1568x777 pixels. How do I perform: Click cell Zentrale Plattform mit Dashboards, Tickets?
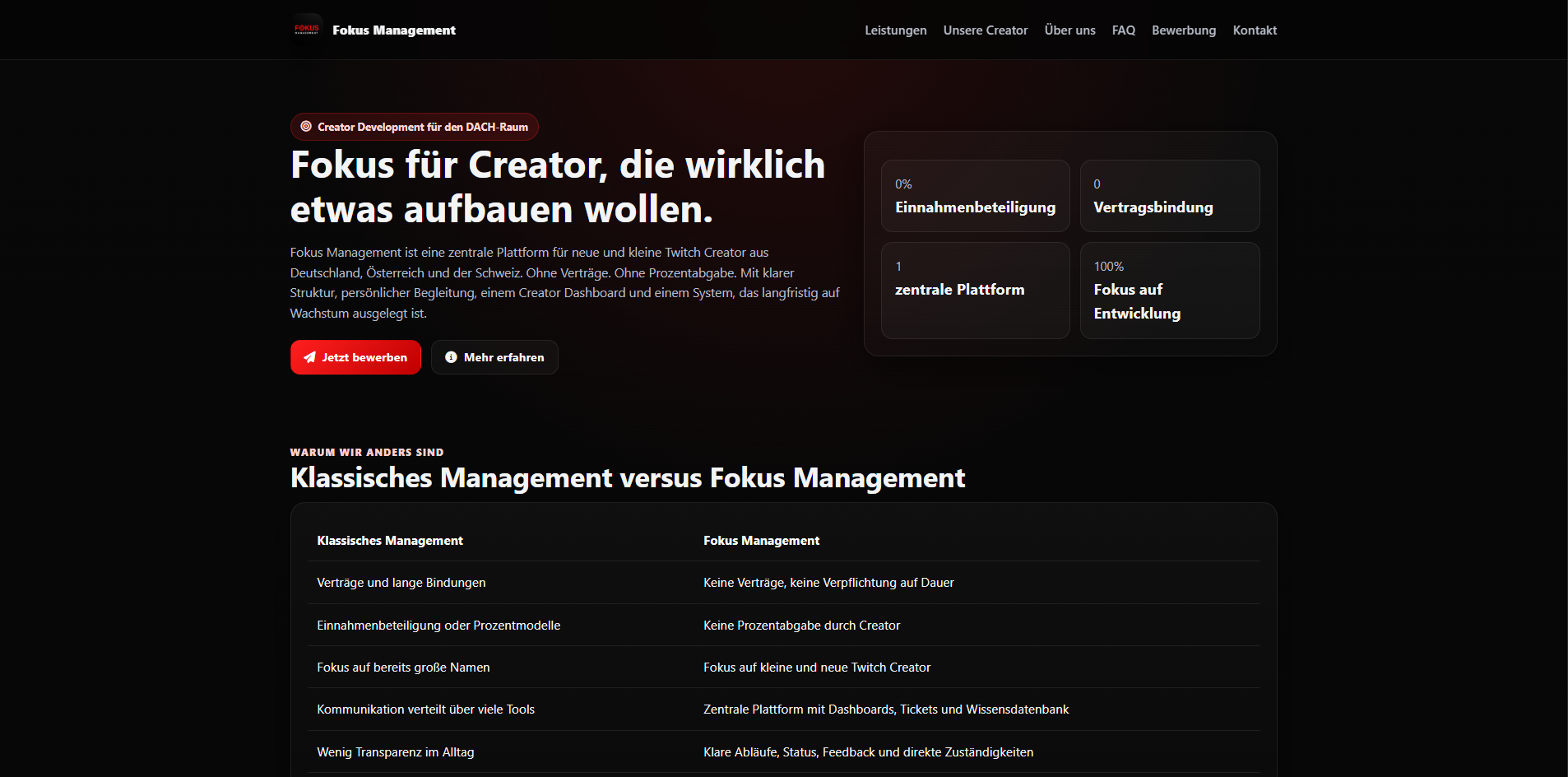(x=886, y=710)
